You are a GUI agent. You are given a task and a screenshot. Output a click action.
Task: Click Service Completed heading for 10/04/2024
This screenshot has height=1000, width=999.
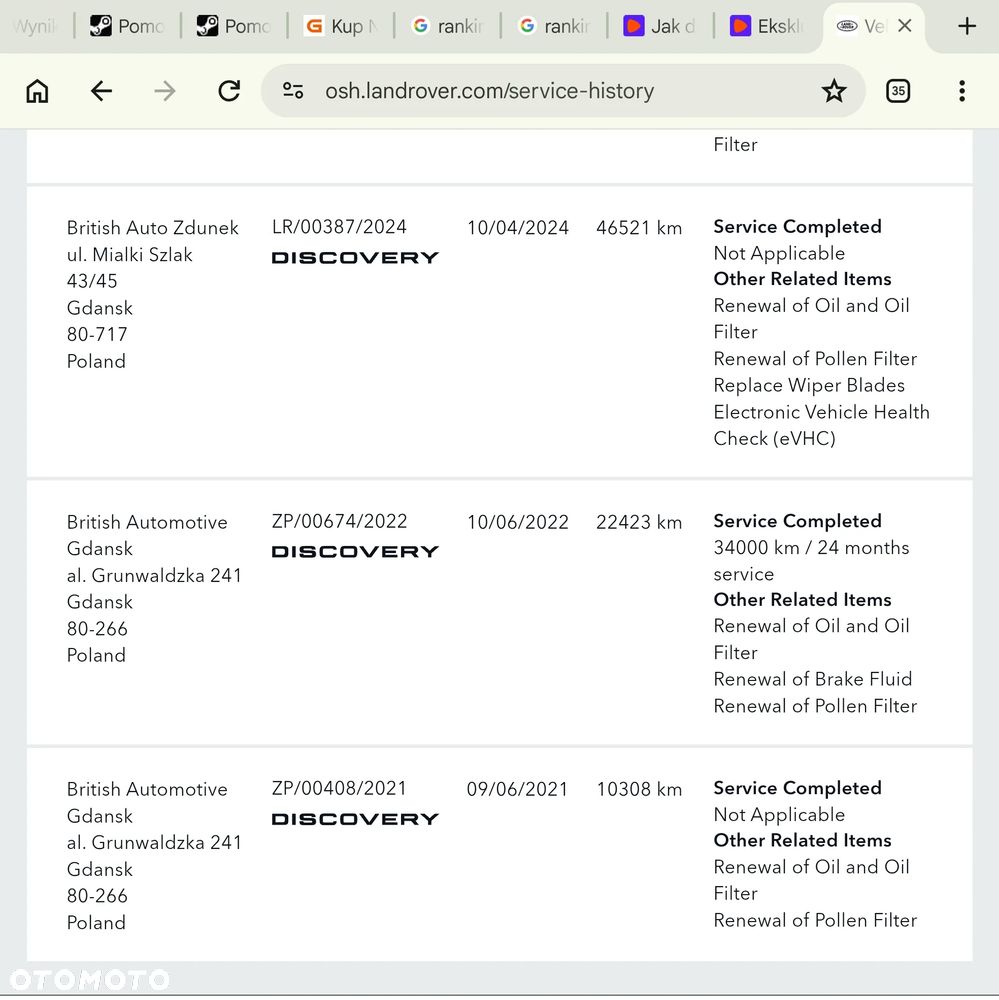point(797,226)
